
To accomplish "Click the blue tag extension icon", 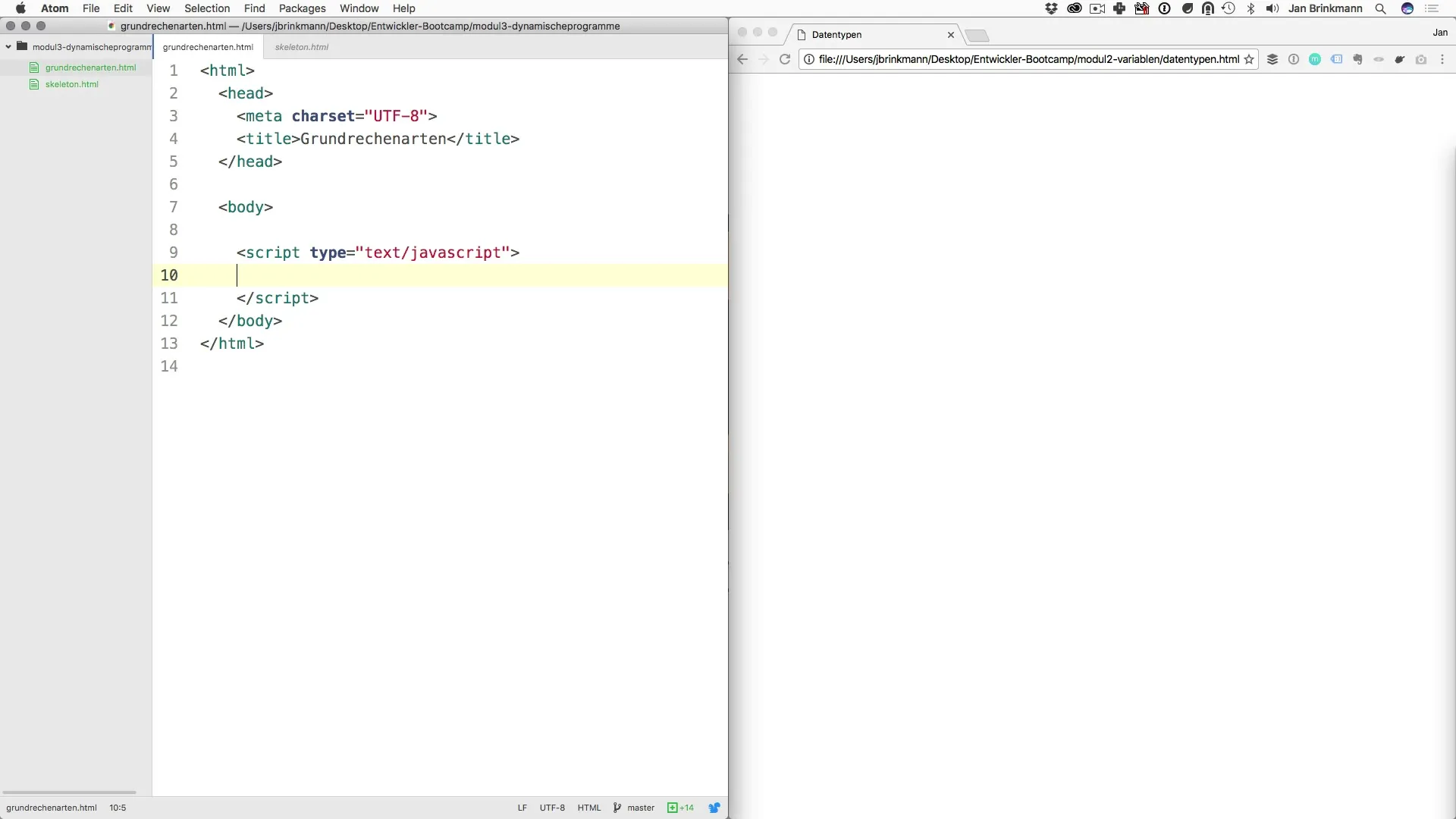I will click(x=1336, y=59).
